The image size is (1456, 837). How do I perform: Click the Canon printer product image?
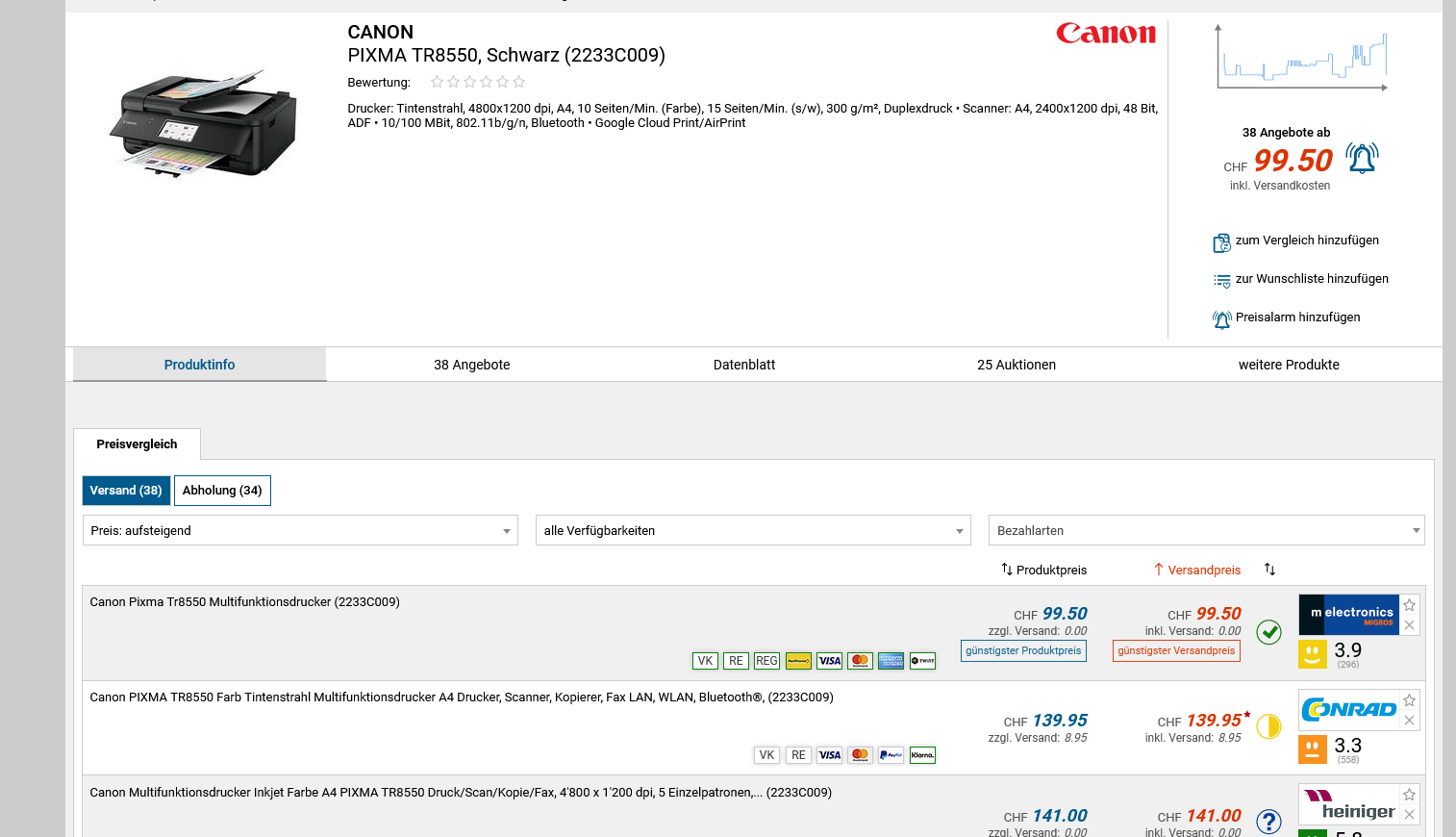205,123
